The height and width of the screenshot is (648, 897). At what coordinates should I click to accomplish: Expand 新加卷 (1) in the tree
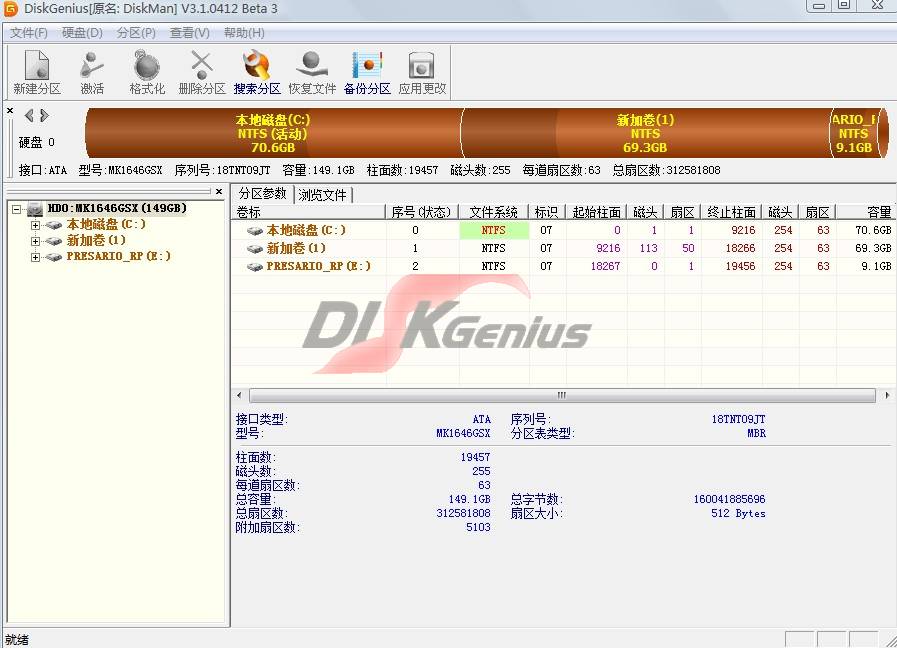pos(35,241)
